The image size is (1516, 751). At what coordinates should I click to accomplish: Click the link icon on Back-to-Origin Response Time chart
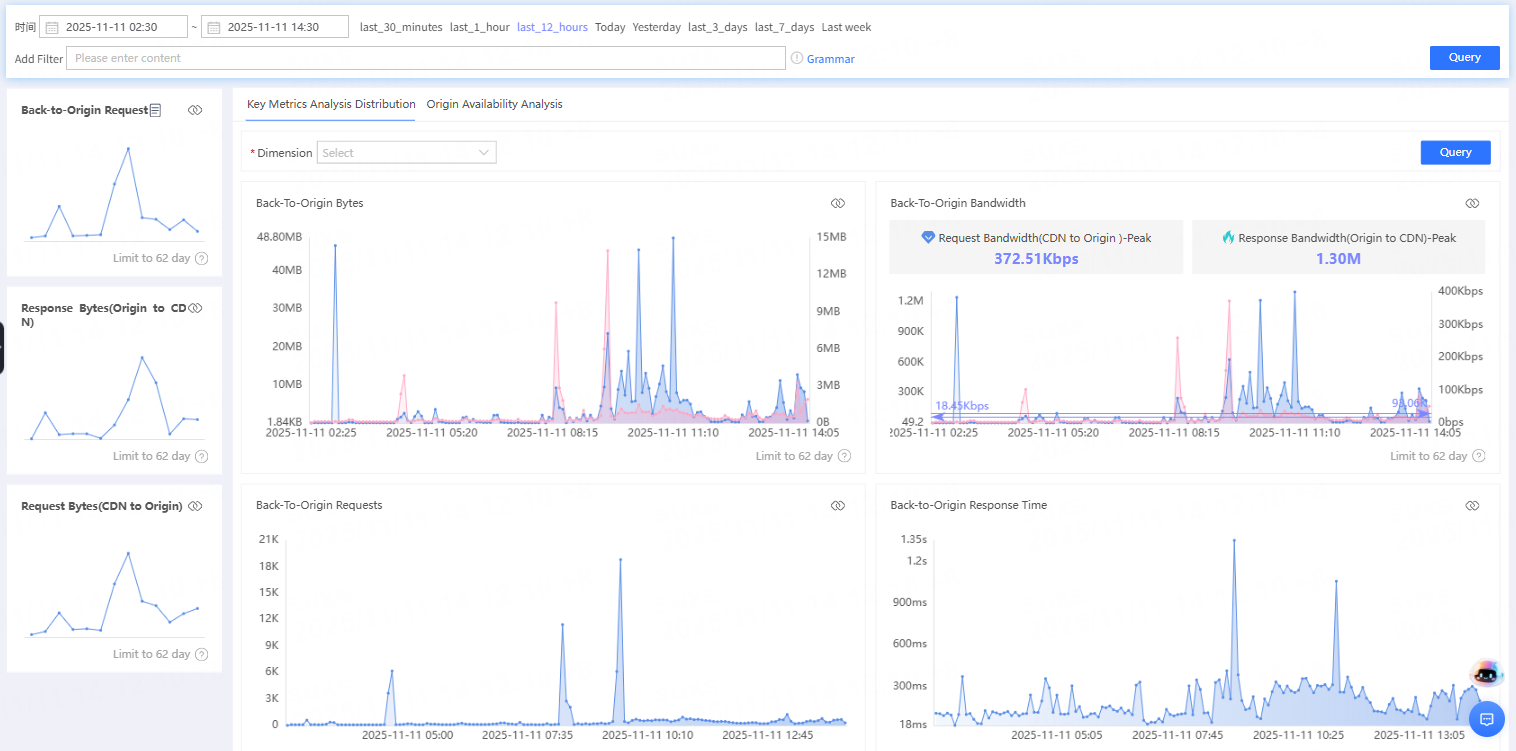click(x=1472, y=505)
